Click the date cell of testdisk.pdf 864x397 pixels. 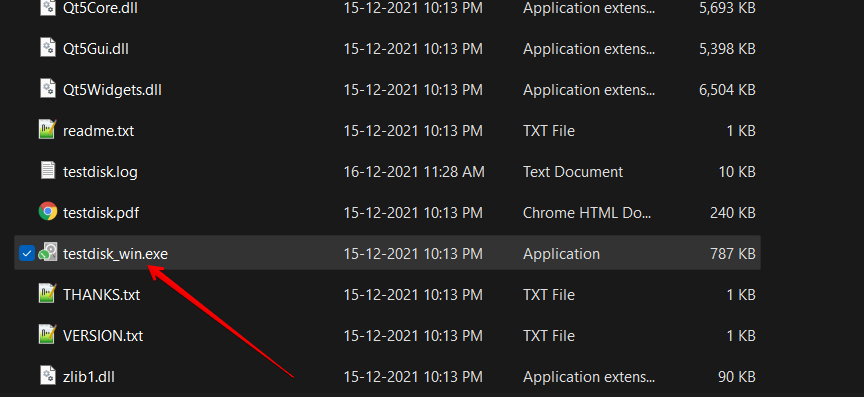pyautogui.click(x=413, y=213)
